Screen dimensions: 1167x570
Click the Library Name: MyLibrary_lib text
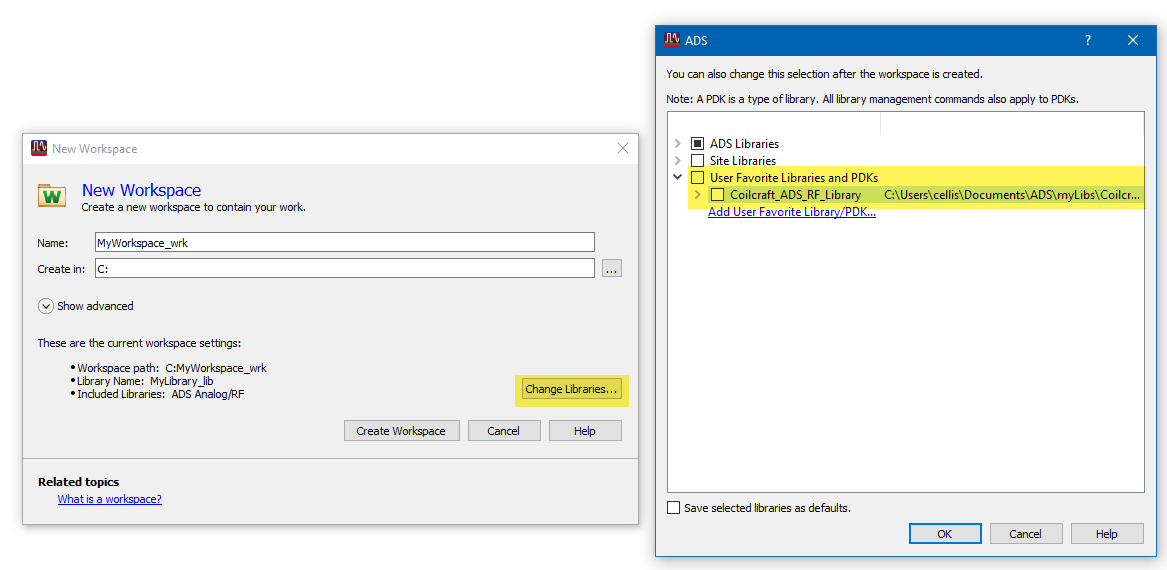click(145, 380)
